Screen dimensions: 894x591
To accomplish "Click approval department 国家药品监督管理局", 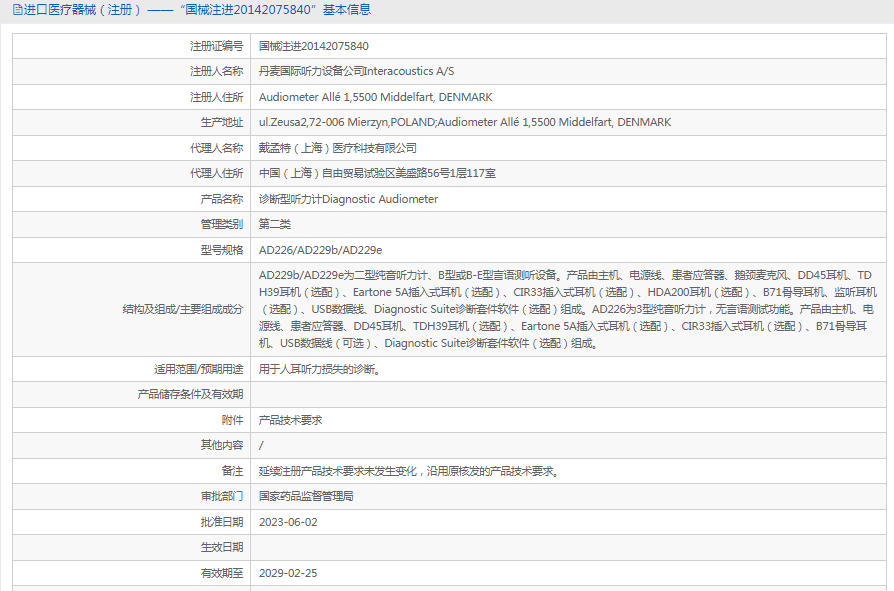I will pos(306,496).
